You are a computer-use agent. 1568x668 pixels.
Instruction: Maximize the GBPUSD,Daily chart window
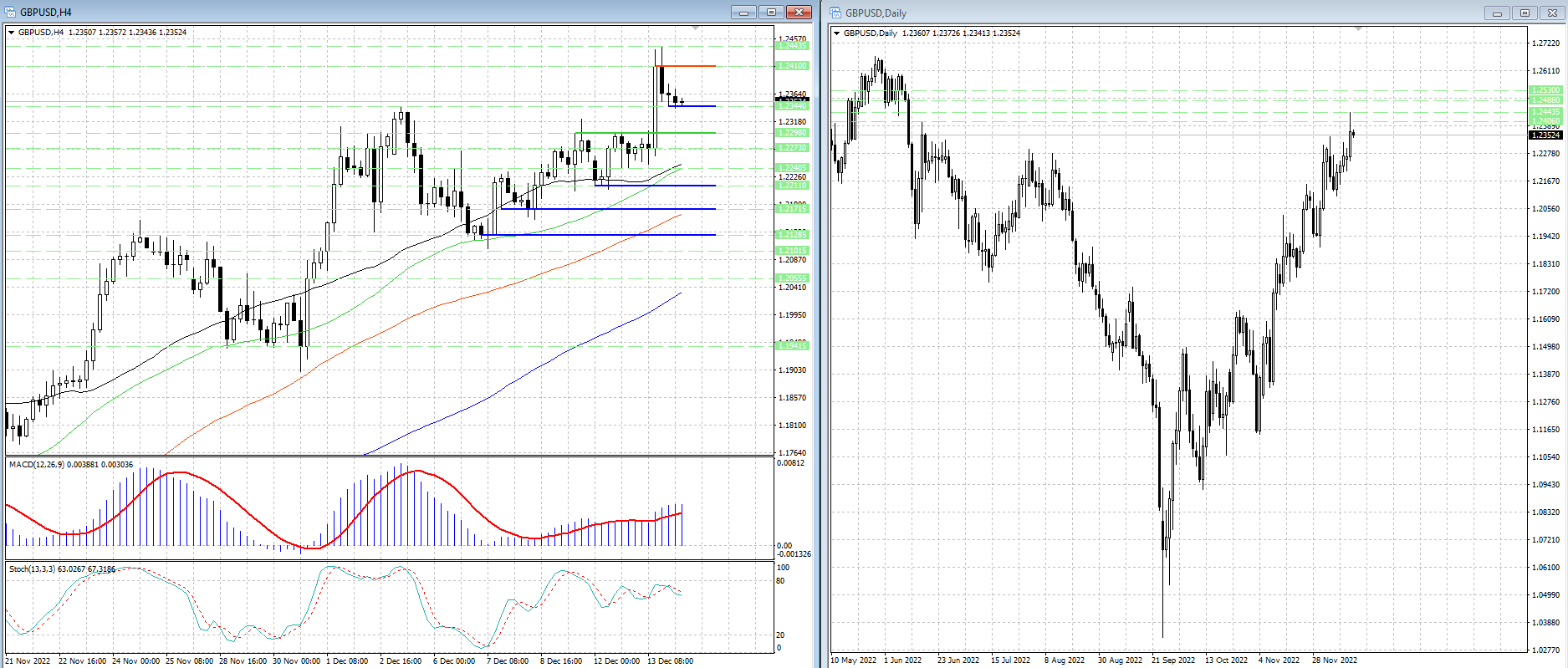point(1525,13)
